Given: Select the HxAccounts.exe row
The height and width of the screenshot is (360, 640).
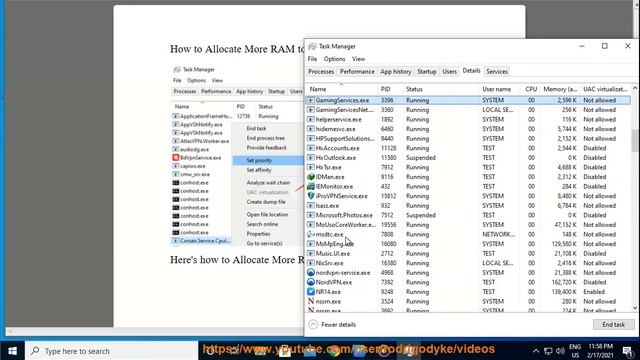Looking at the screenshot, I should 468,148.
